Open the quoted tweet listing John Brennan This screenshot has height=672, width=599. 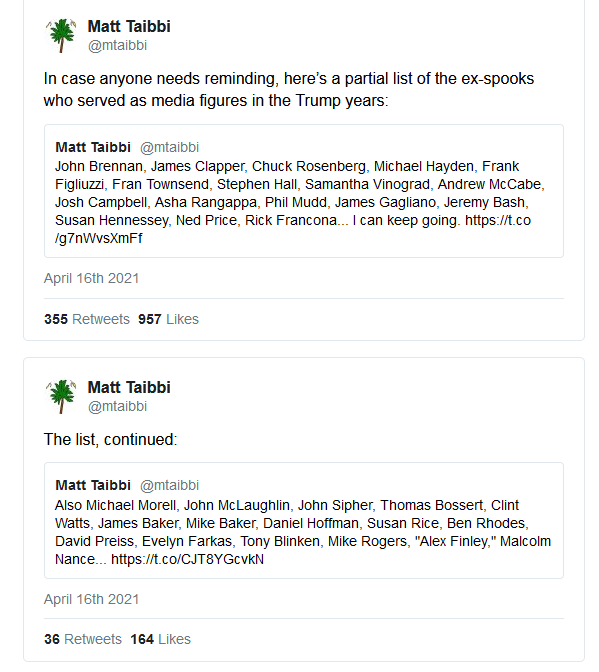(304, 191)
